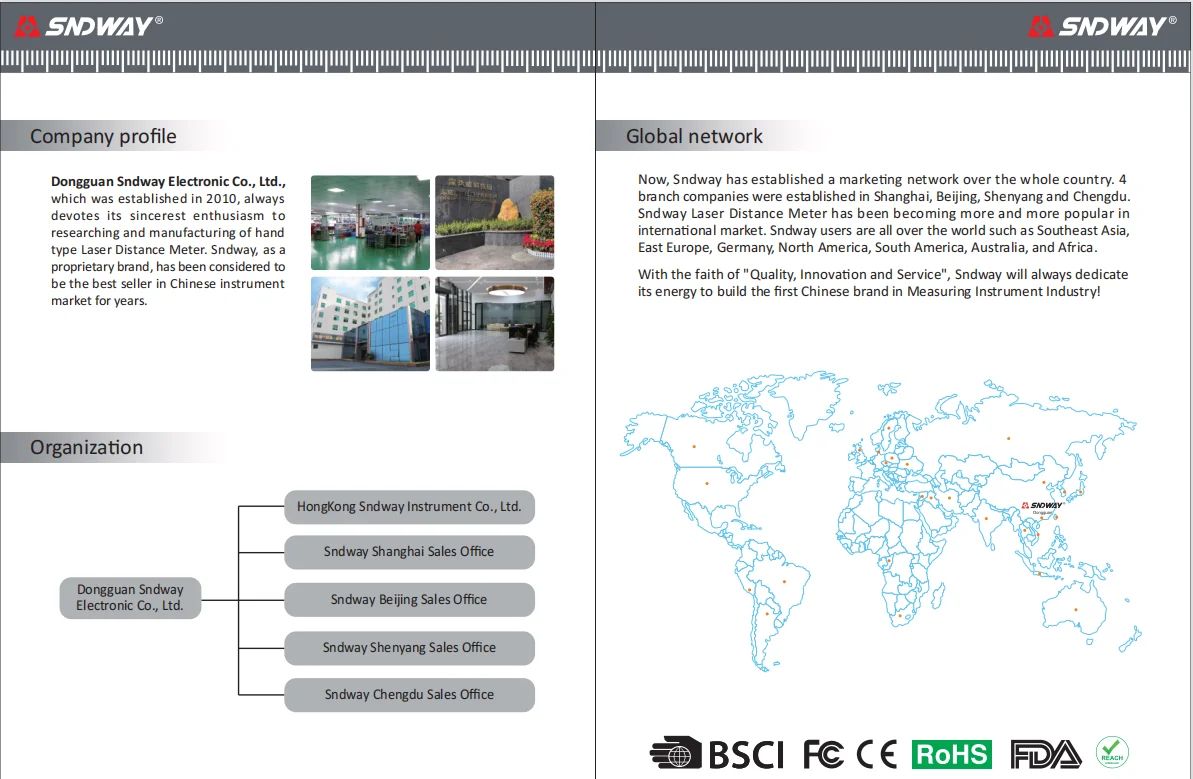The height and width of the screenshot is (779, 1193).
Task: Click the FCC certification mark
Action: coord(823,755)
